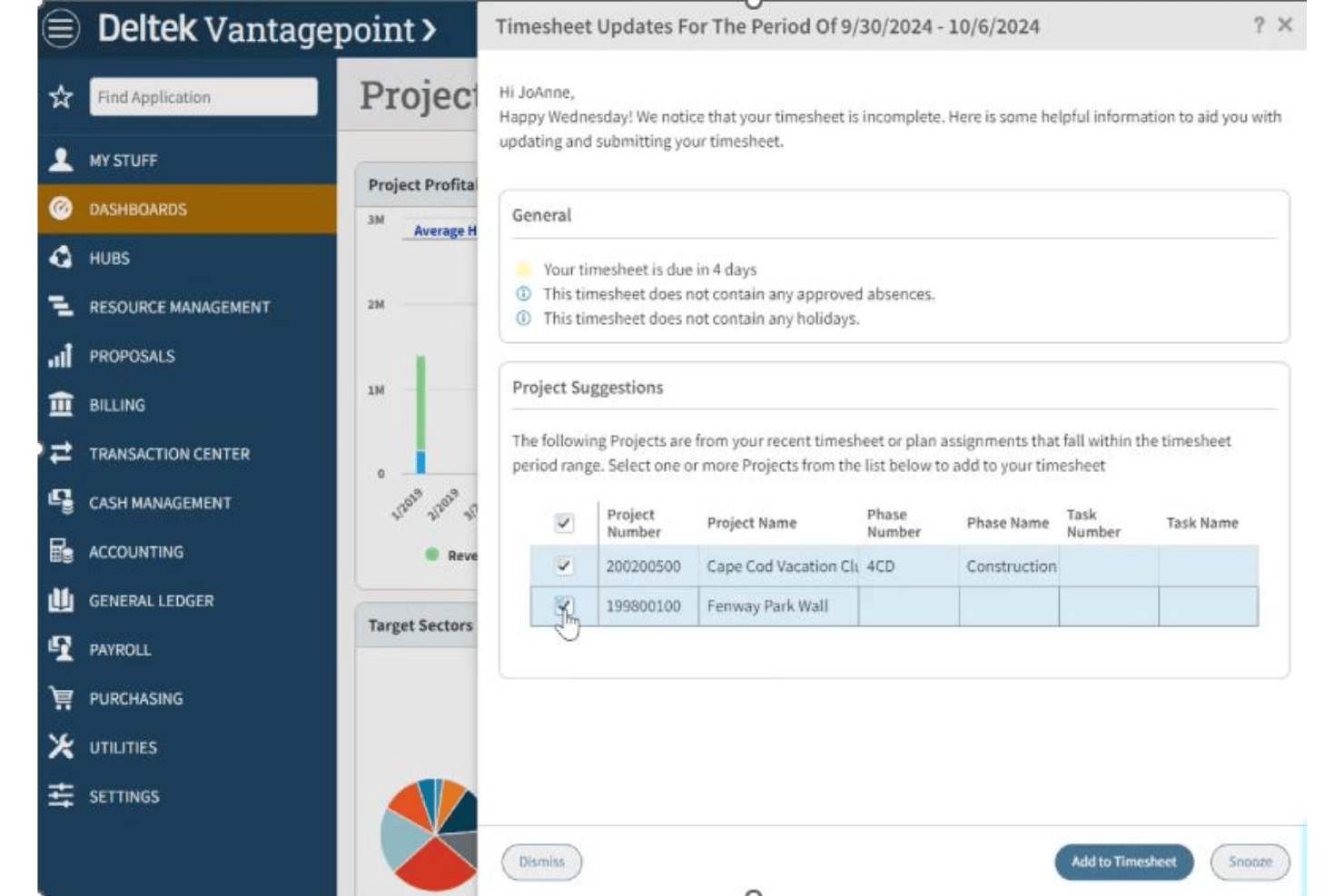Click the Utilities tools icon
Screen dimensions: 1344x896
[61, 747]
